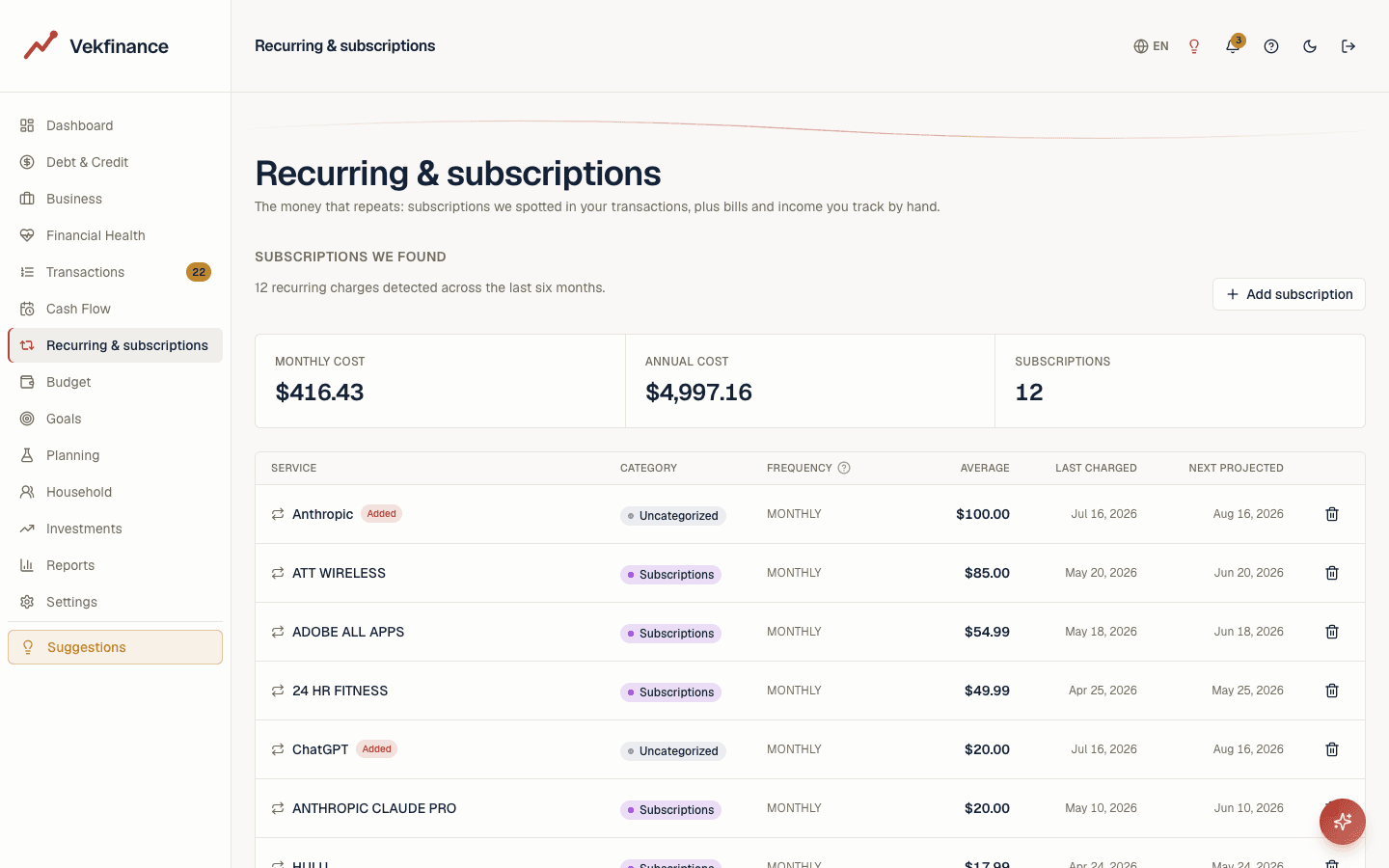This screenshot has height=868, width=1389.
Task: Click the Household people icon
Action: click(x=27, y=492)
